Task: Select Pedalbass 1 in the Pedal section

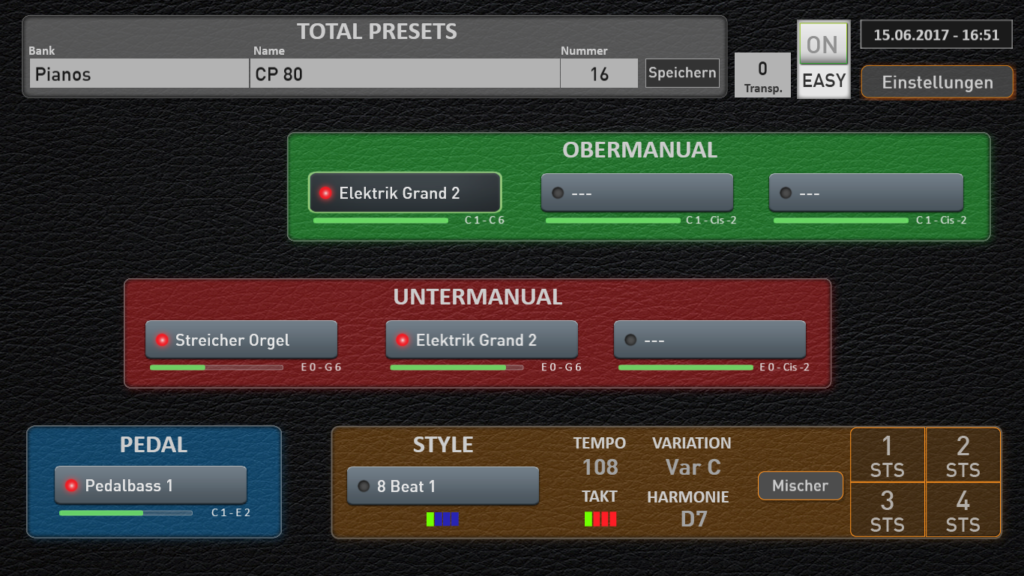Action: click(151, 485)
